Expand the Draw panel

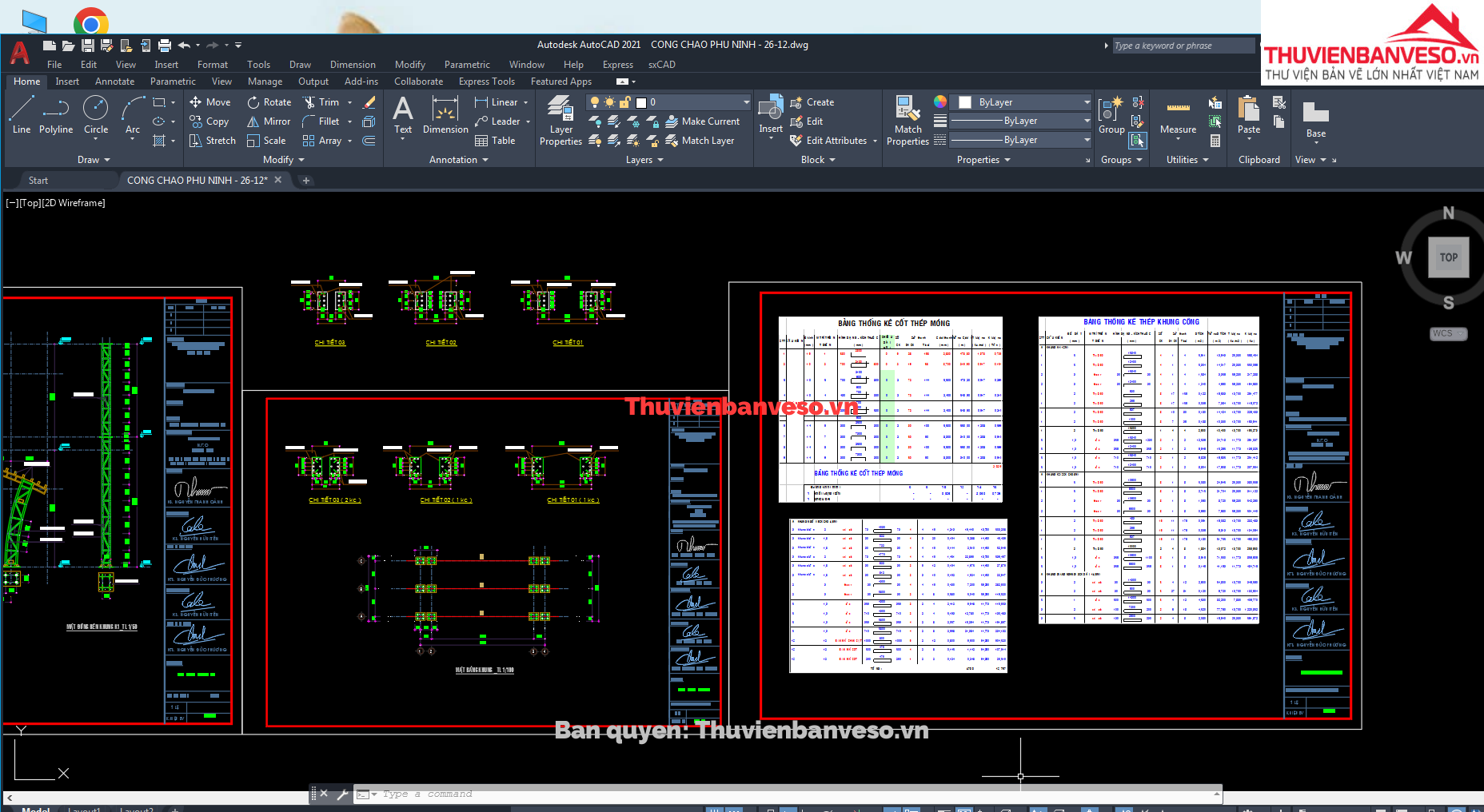[x=94, y=160]
